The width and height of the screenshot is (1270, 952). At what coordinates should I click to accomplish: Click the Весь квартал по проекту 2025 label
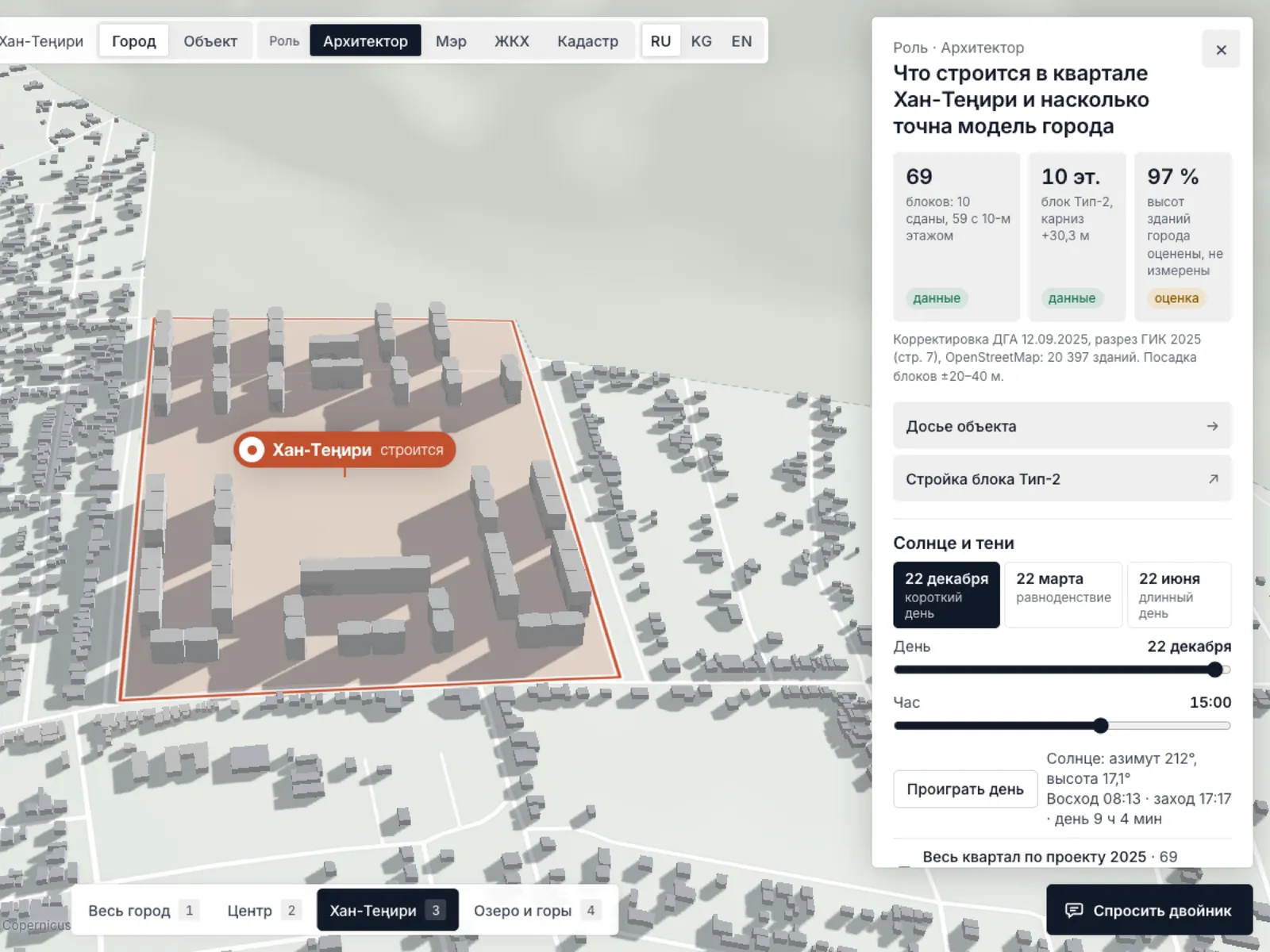point(1034,857)
